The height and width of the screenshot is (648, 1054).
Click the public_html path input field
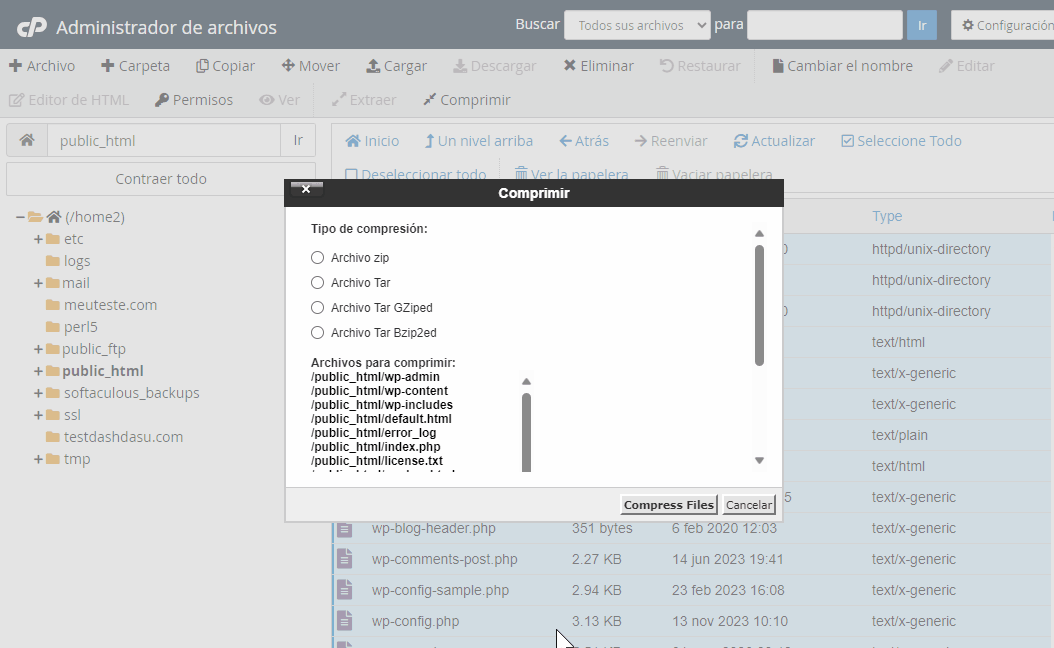[164, 140]
